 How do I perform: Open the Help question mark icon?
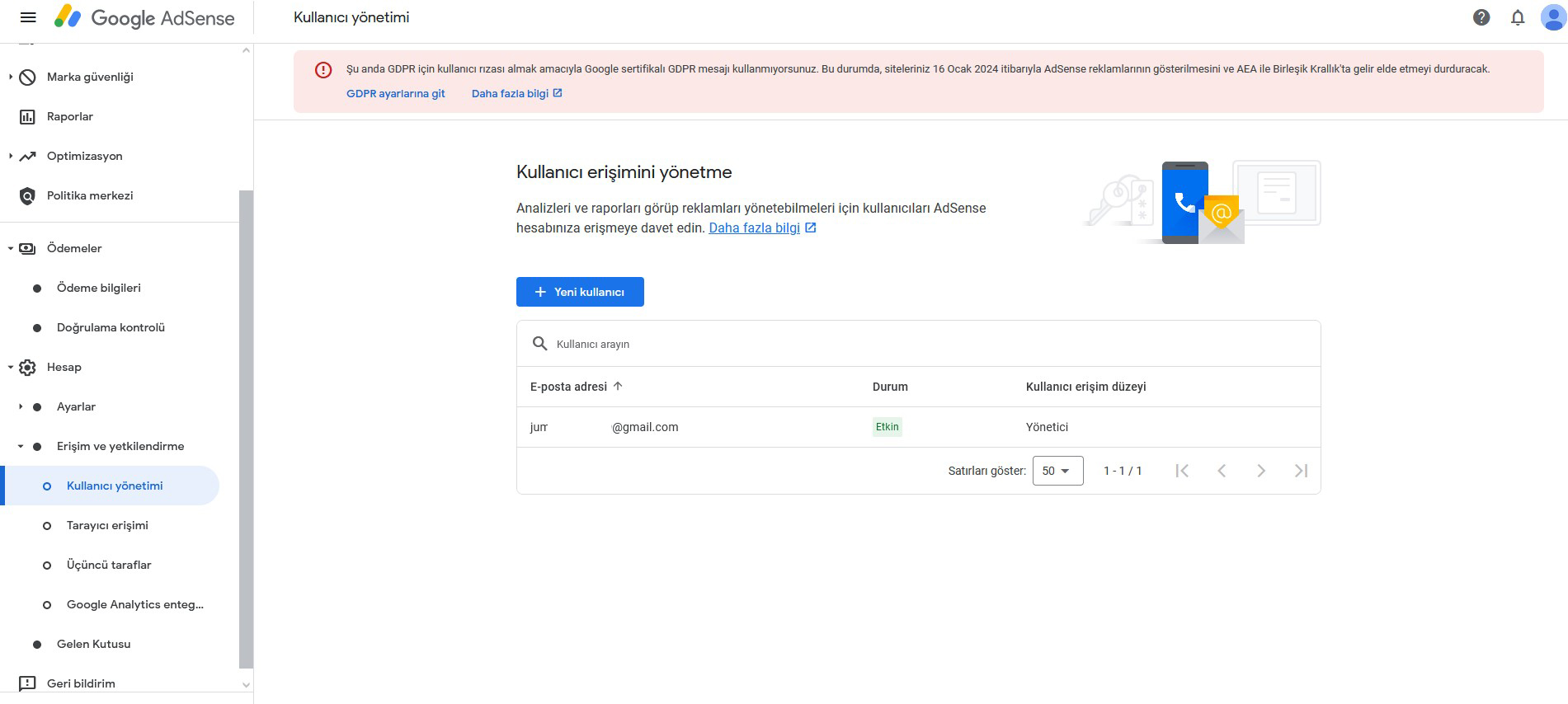(1481, 17)
